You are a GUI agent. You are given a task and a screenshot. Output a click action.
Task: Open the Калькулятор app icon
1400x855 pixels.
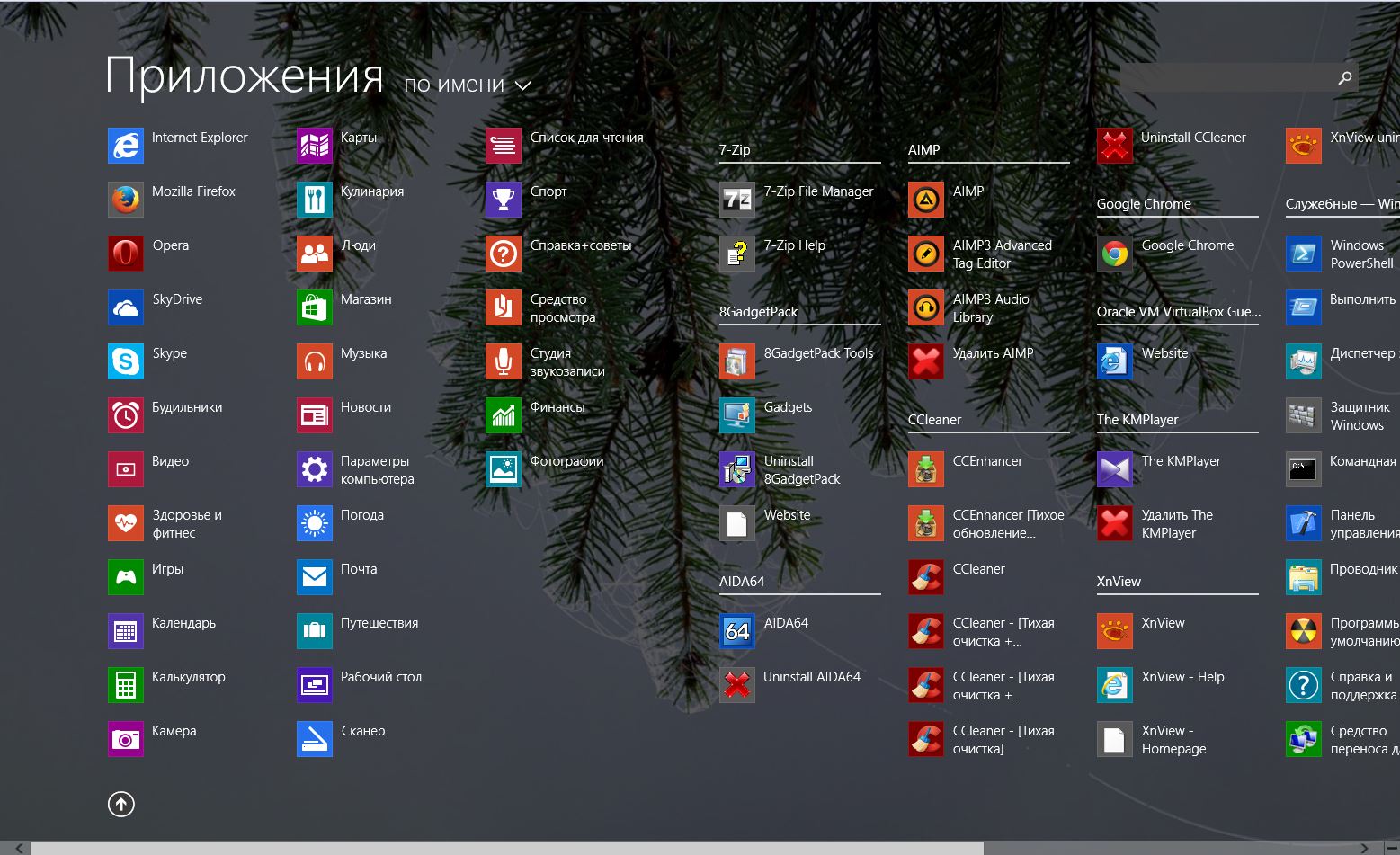coord(126,685)
